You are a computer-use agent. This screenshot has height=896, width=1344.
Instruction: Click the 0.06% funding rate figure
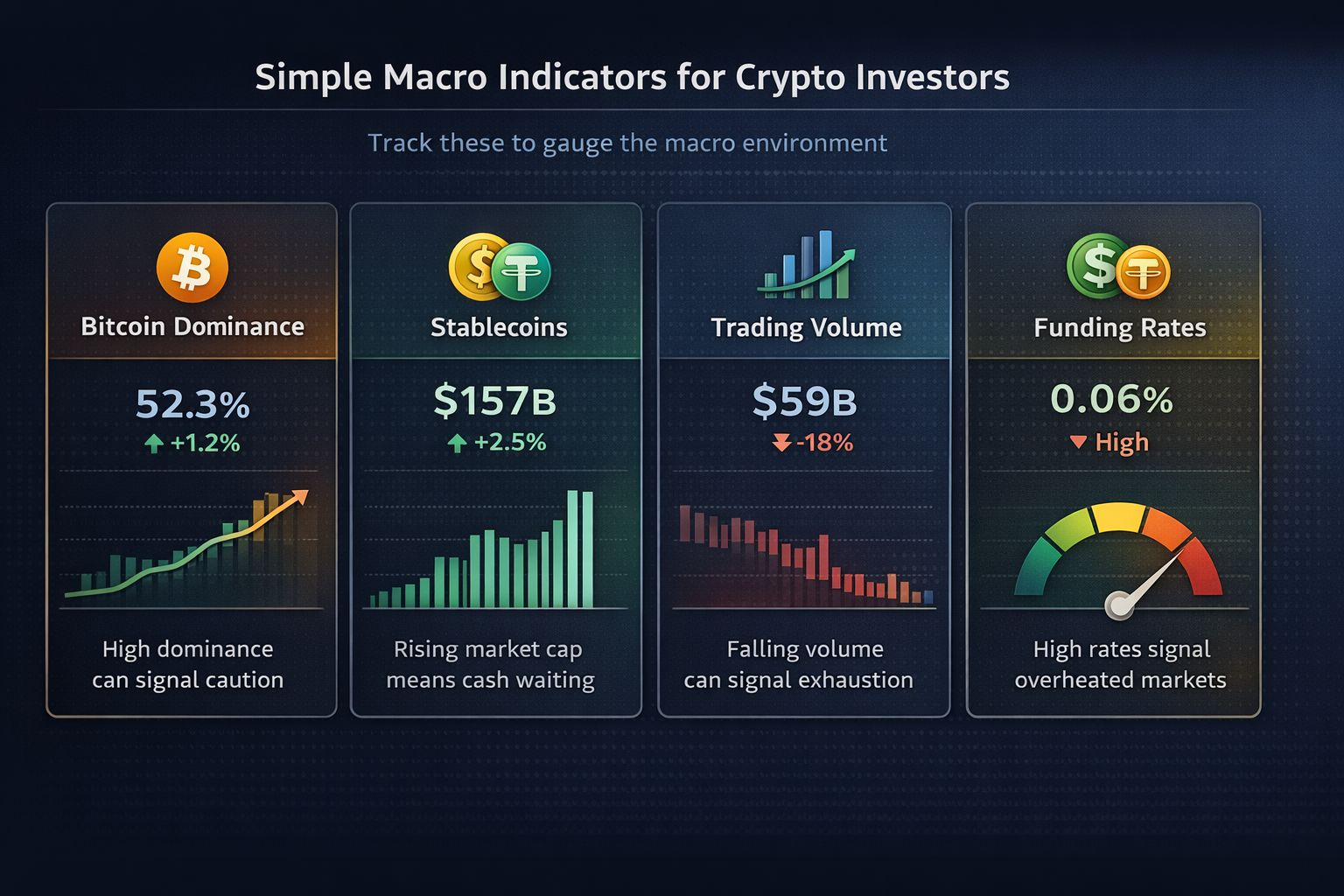[1111, 400]
